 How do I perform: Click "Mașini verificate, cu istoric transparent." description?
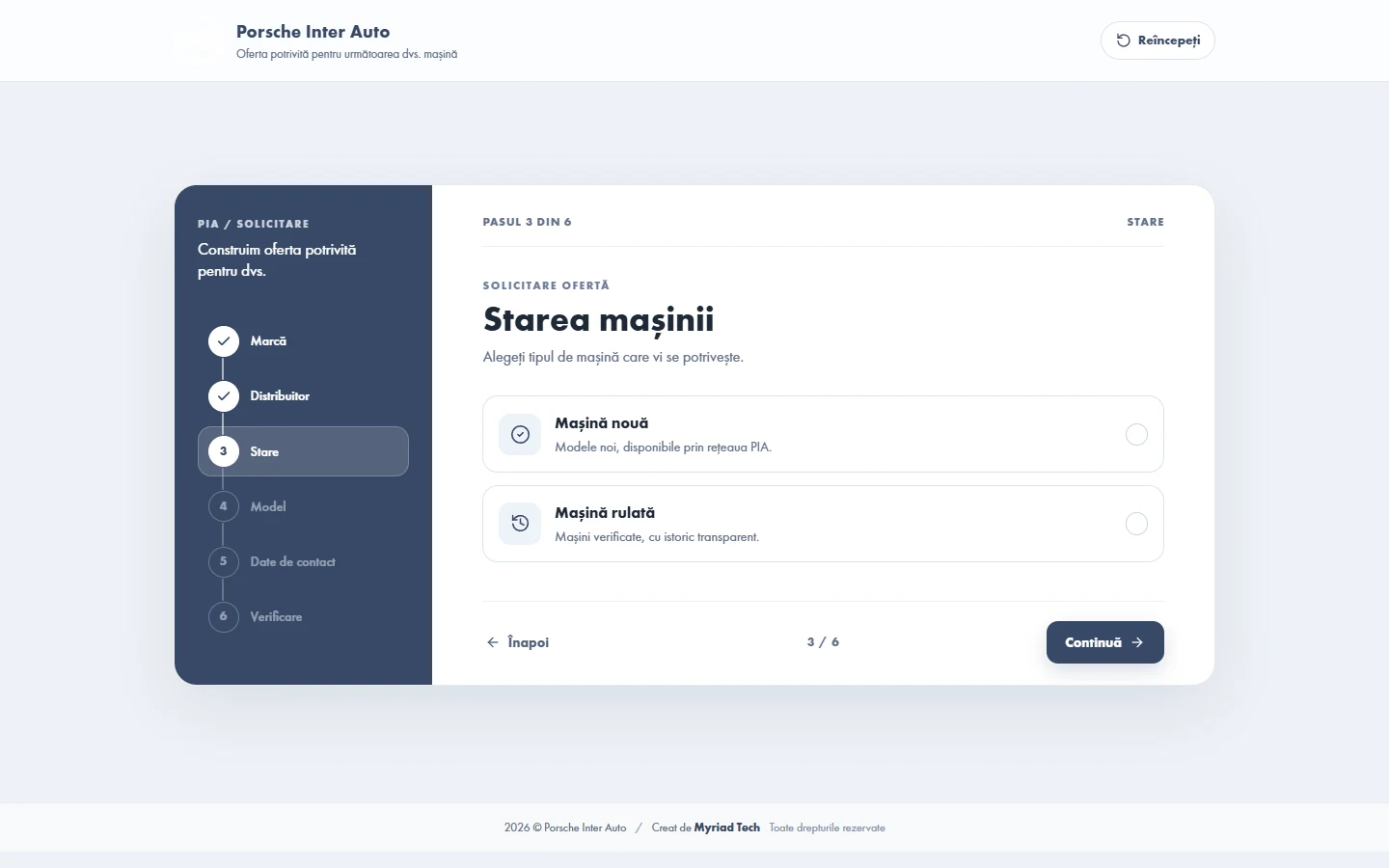pos(657,537)
